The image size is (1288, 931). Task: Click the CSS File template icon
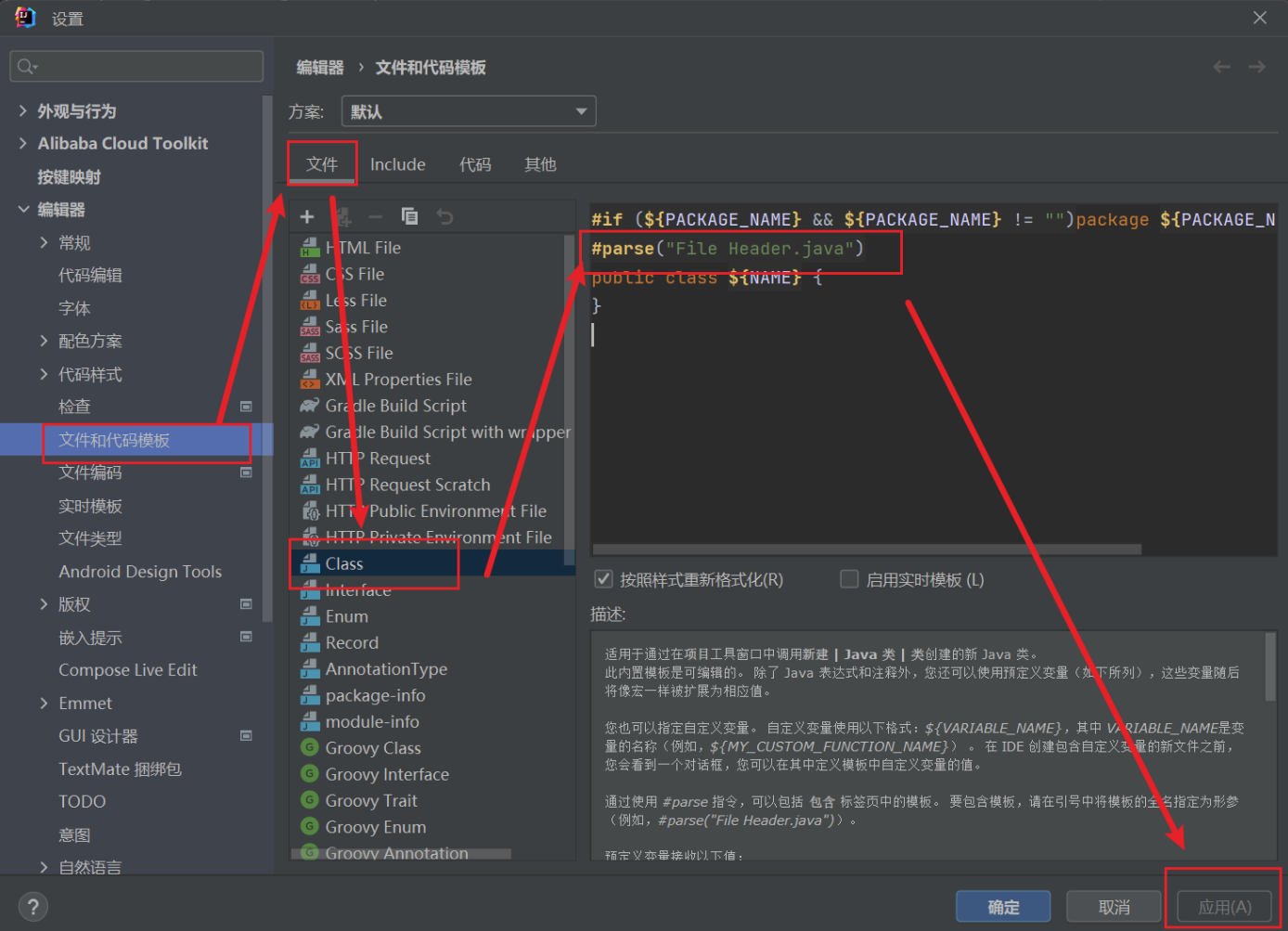click(x=310, y=274)
